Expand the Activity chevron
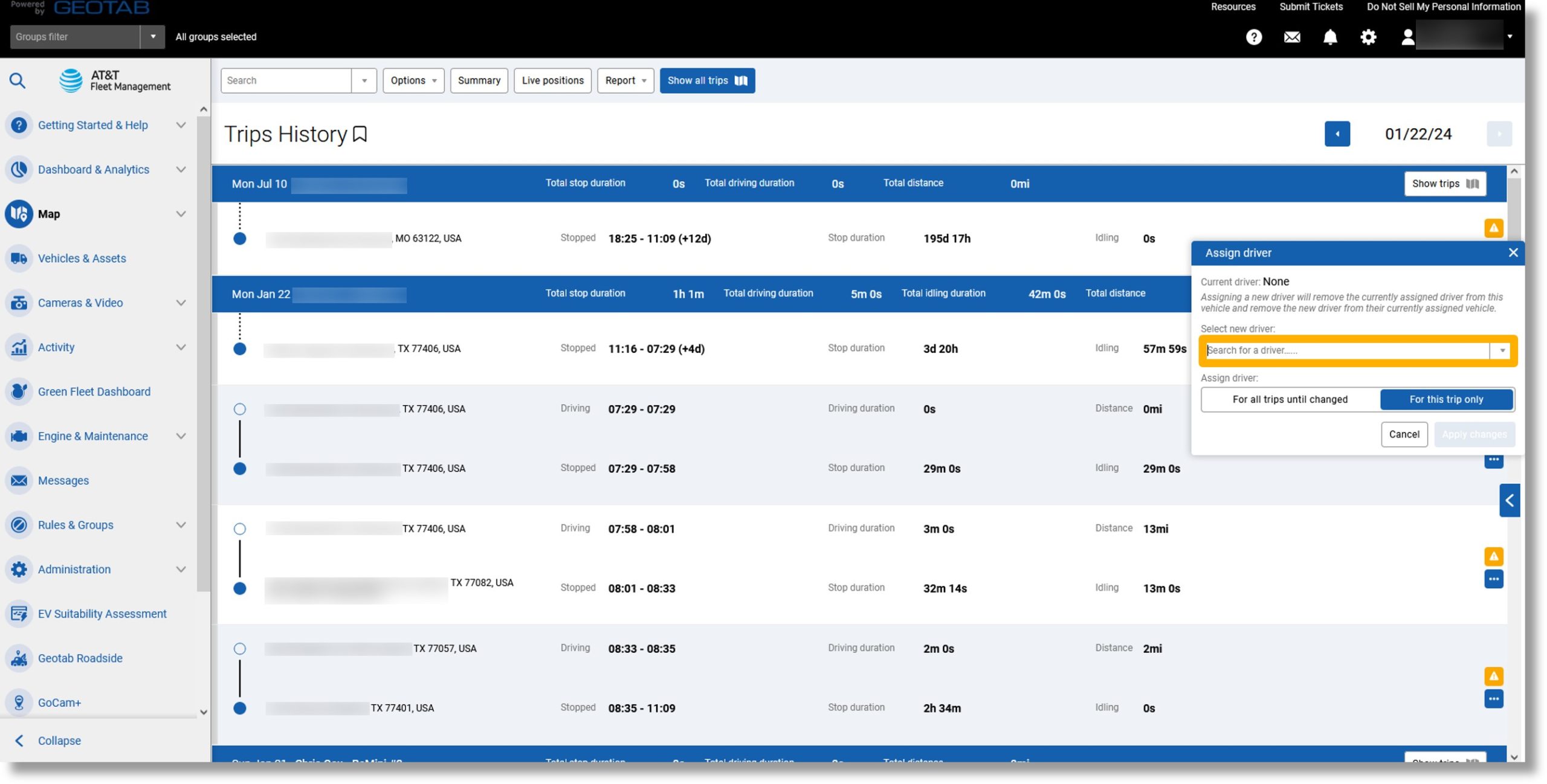1547x784 pixels. (x=181, y=347)
